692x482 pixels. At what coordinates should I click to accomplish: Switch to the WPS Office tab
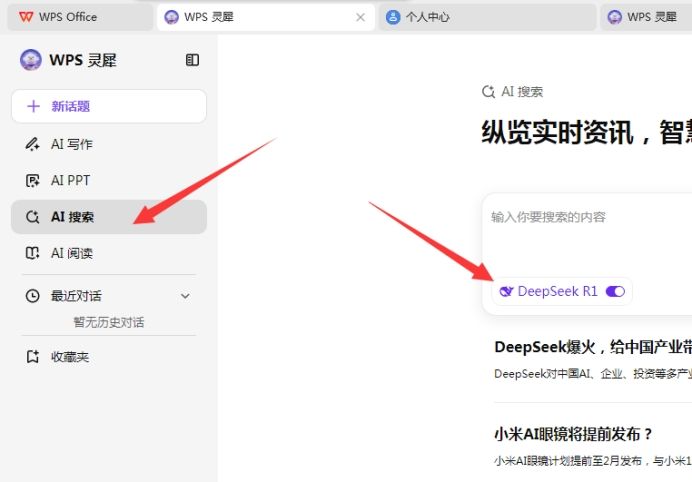[x=68, y=17]
